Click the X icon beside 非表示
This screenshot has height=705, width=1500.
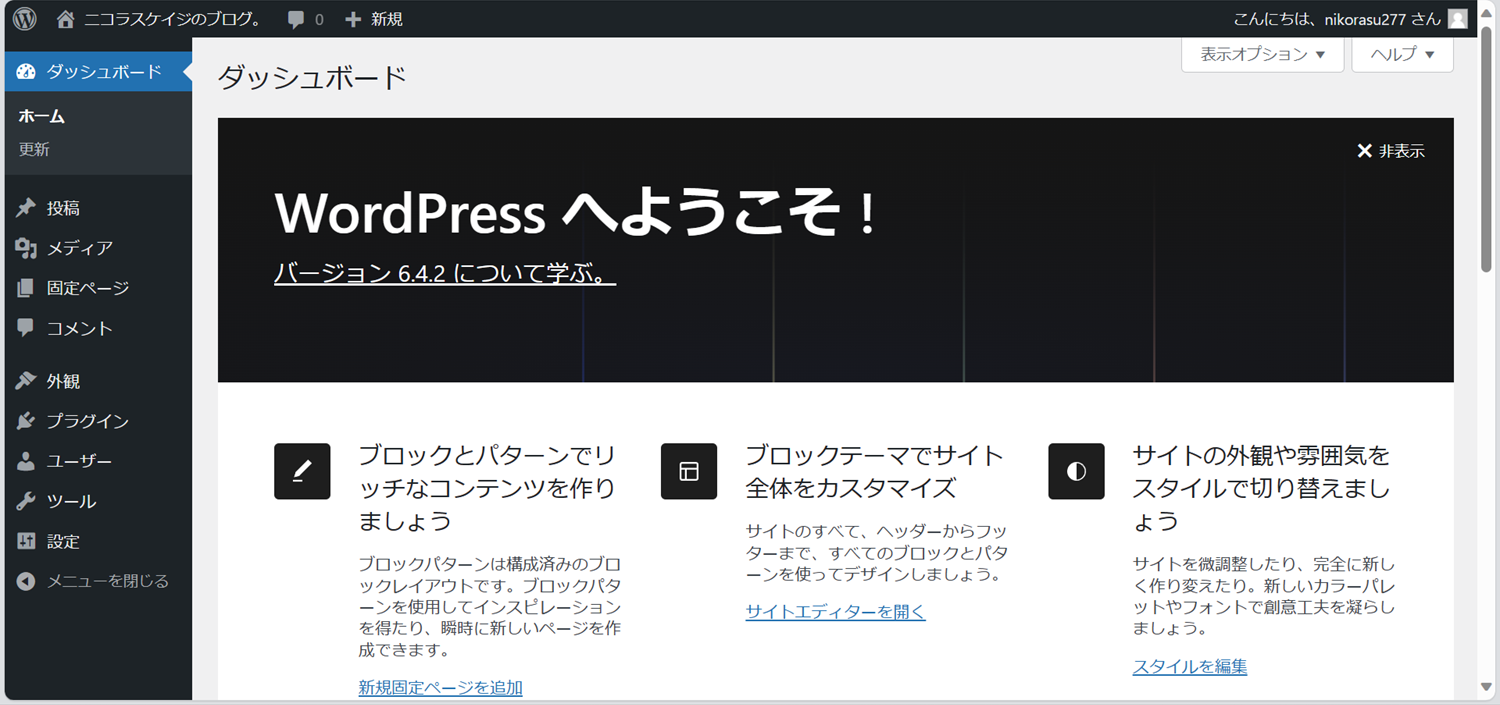[1364, 151]
